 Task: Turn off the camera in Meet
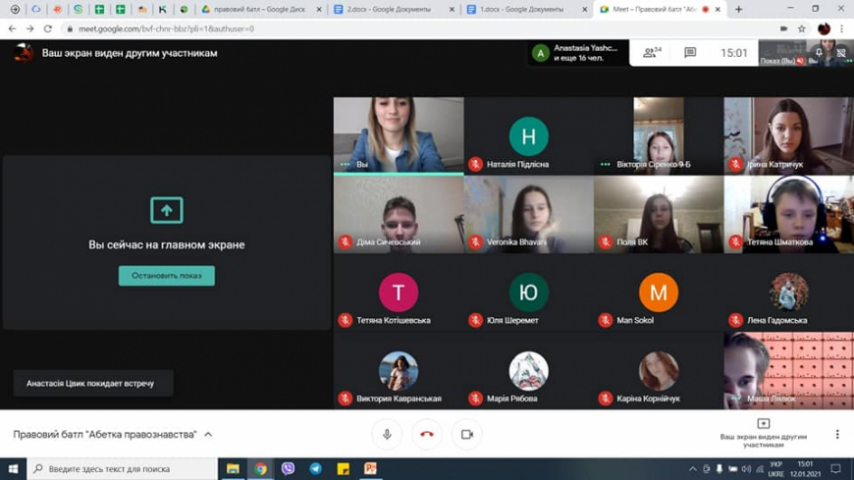(x=466, y=435)
